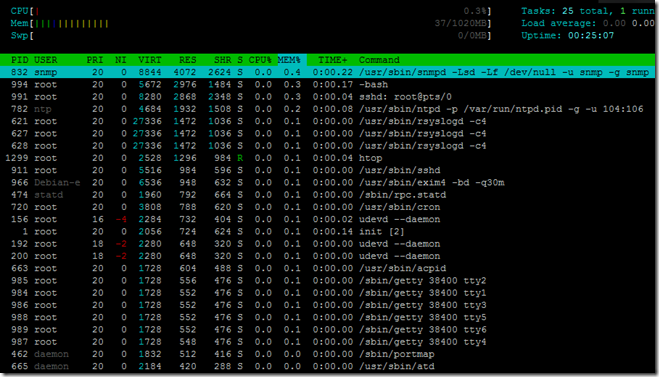Select the sshd: root@pts/0 row
This screenshot has height=377, width=659.
point(327,97)
